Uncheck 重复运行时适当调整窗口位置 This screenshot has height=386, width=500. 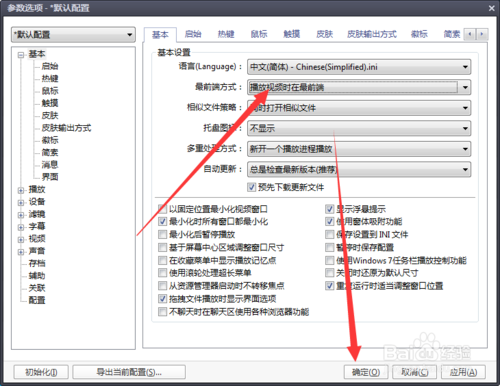(329, 286)
